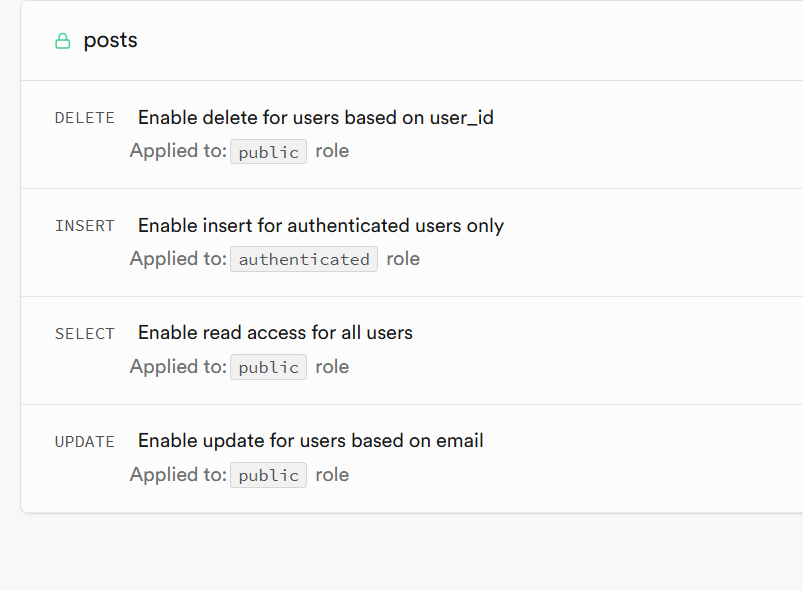Viewport: 803px width, 591px height.
Task: Click the public role badge under SELECT policy
Action: 268,368
